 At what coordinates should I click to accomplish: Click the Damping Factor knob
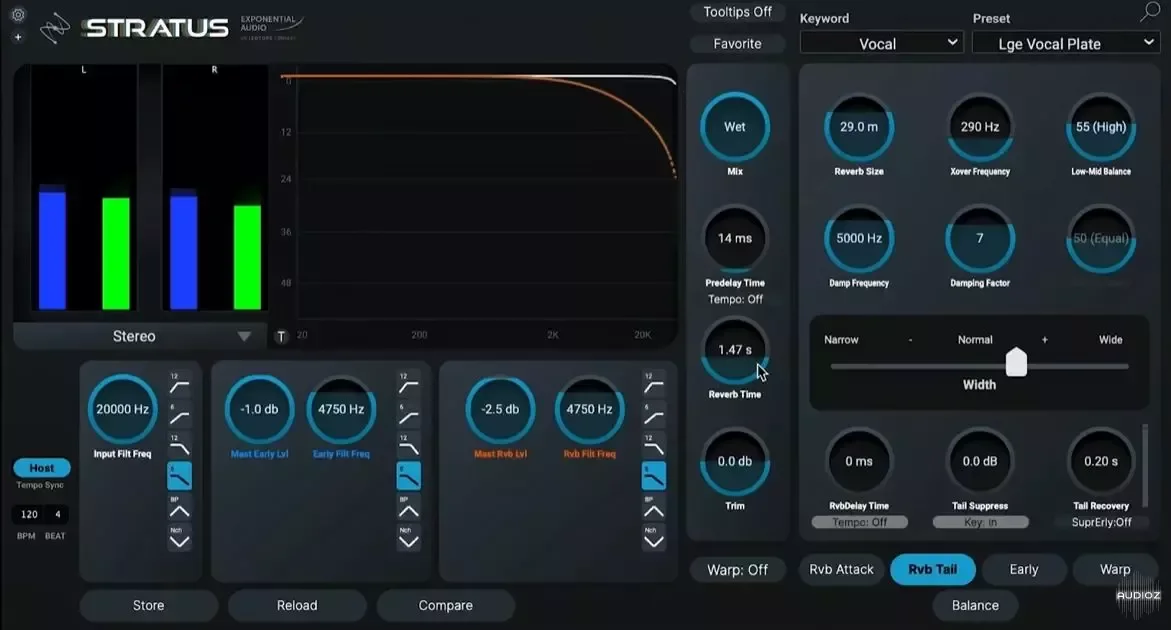980,238
